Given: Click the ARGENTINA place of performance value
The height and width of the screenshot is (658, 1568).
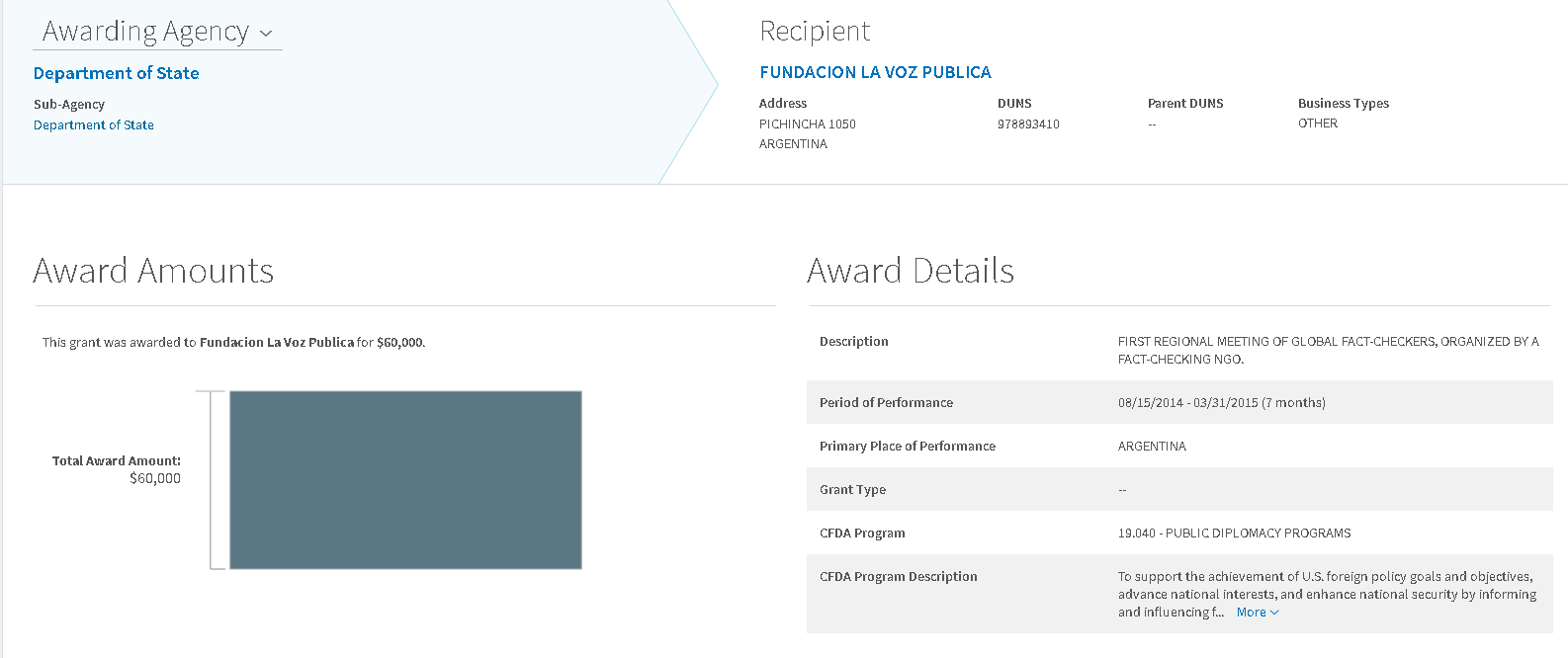Looking at the screenshot, I should click(x=1152, y=447).
